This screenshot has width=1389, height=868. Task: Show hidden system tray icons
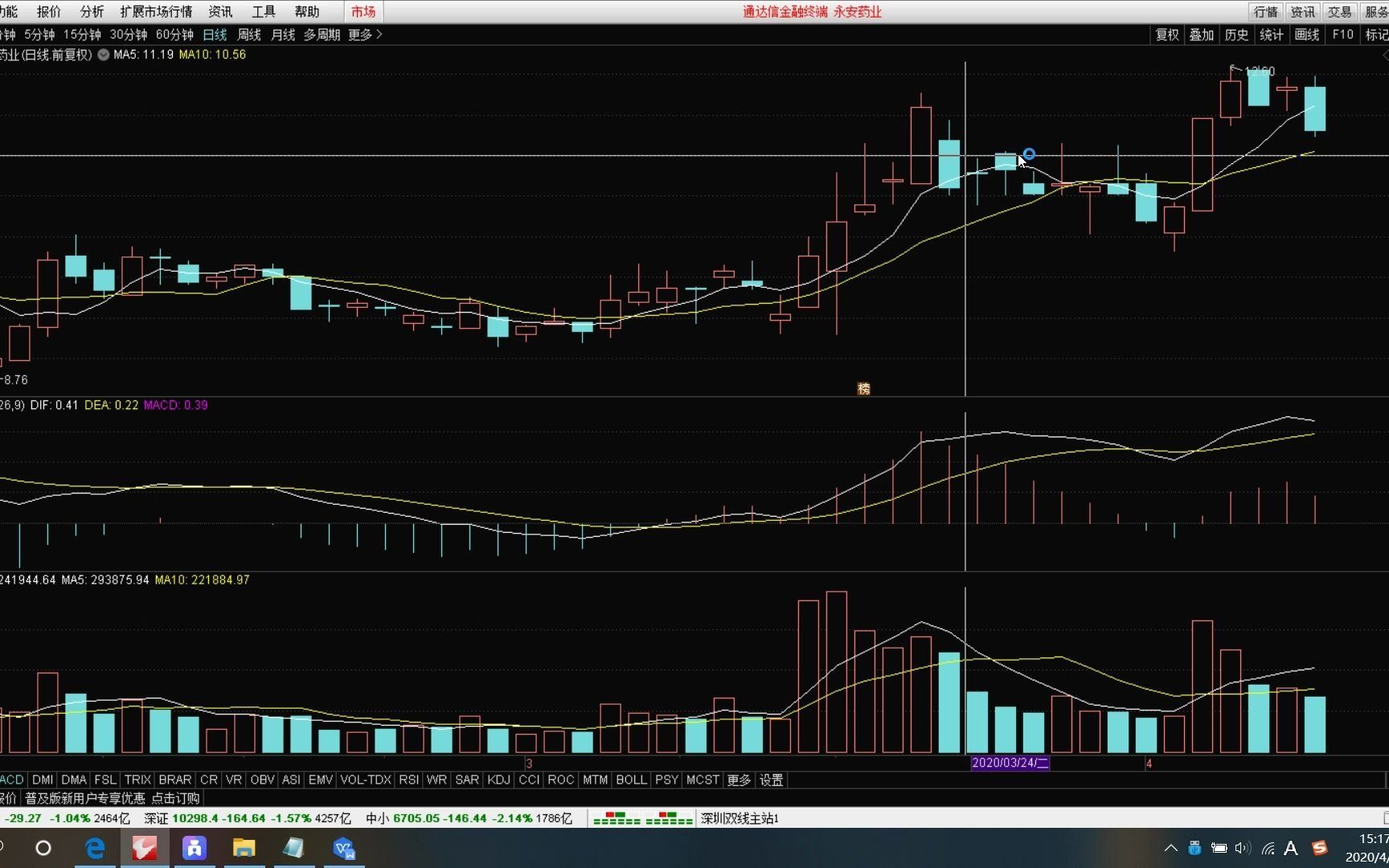tap(1170, 848)
